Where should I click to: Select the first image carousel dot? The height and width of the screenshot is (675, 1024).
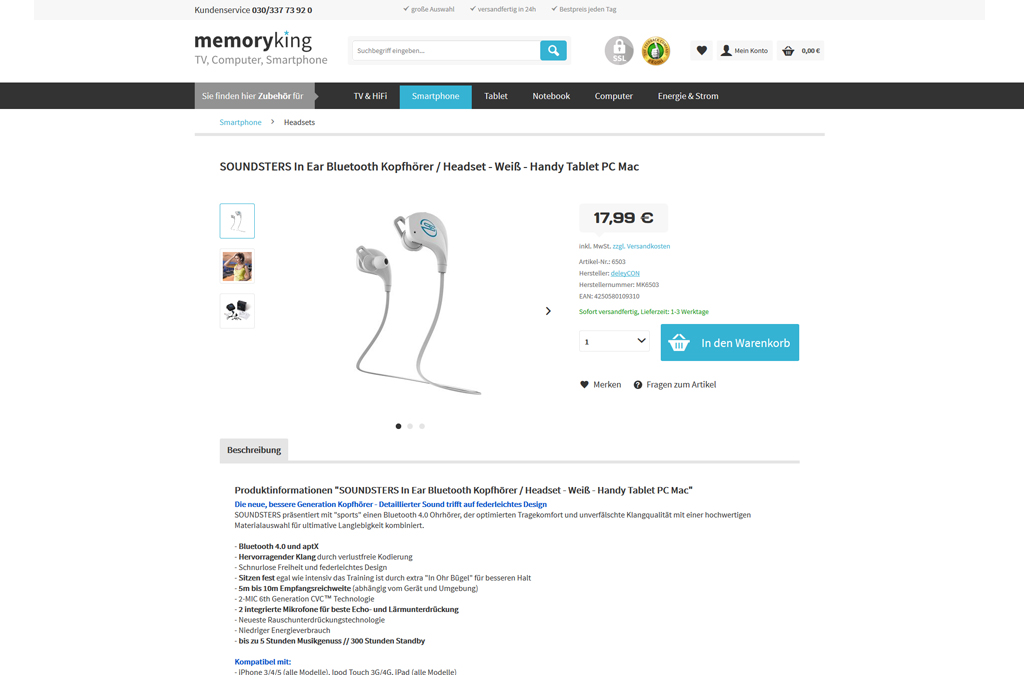coord(398,426)
